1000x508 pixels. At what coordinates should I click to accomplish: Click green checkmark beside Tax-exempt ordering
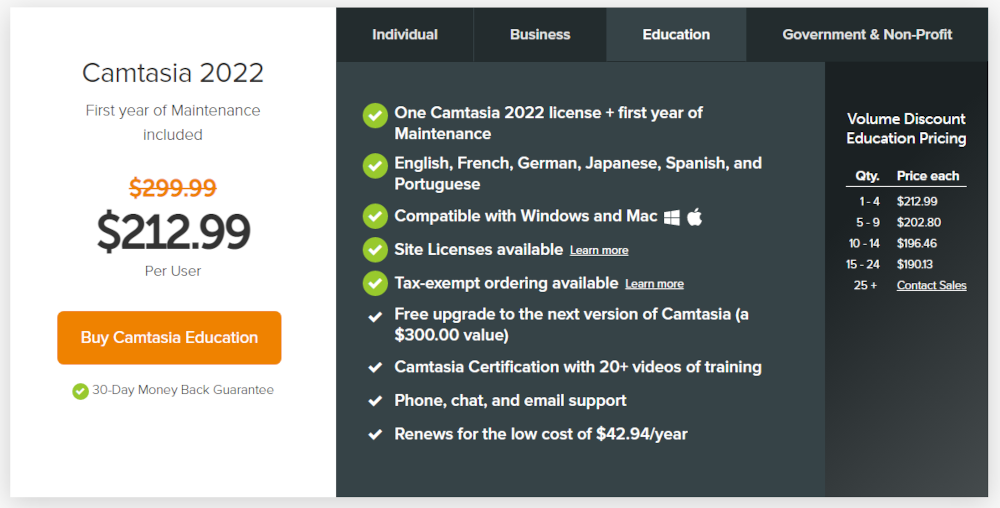pyautogui.click(x=375, y=283)
